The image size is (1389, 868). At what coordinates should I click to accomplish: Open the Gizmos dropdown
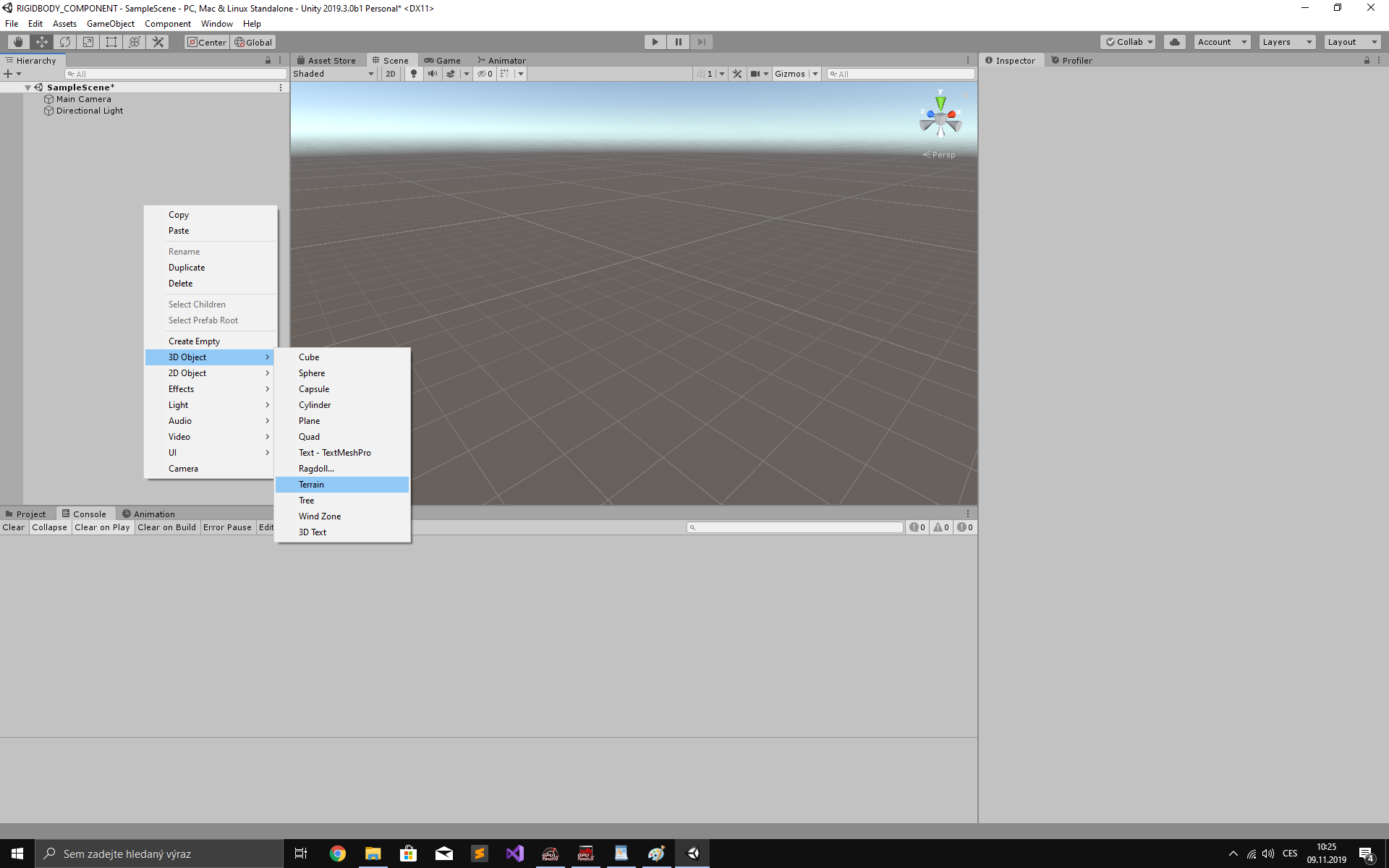(x=794, y=73)
